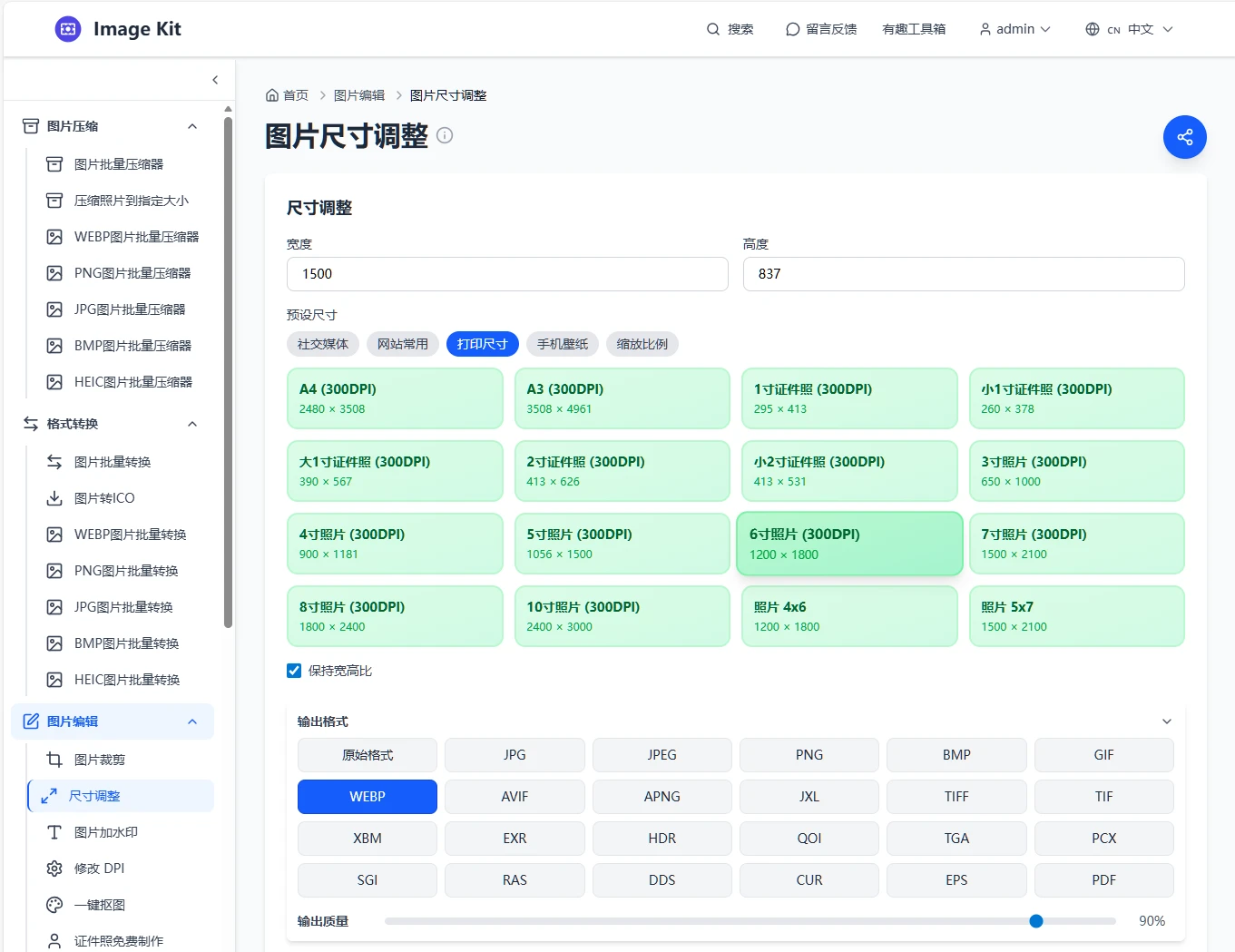Click the info icon beside the page title
Screen dimensions: 1235x952
click(x=445, y=135)
